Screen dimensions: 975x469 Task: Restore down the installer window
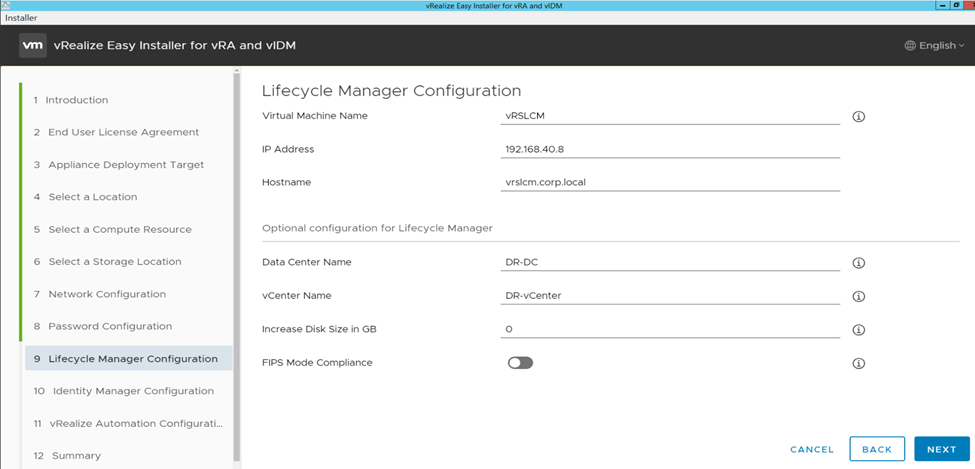tap(956, 5)
